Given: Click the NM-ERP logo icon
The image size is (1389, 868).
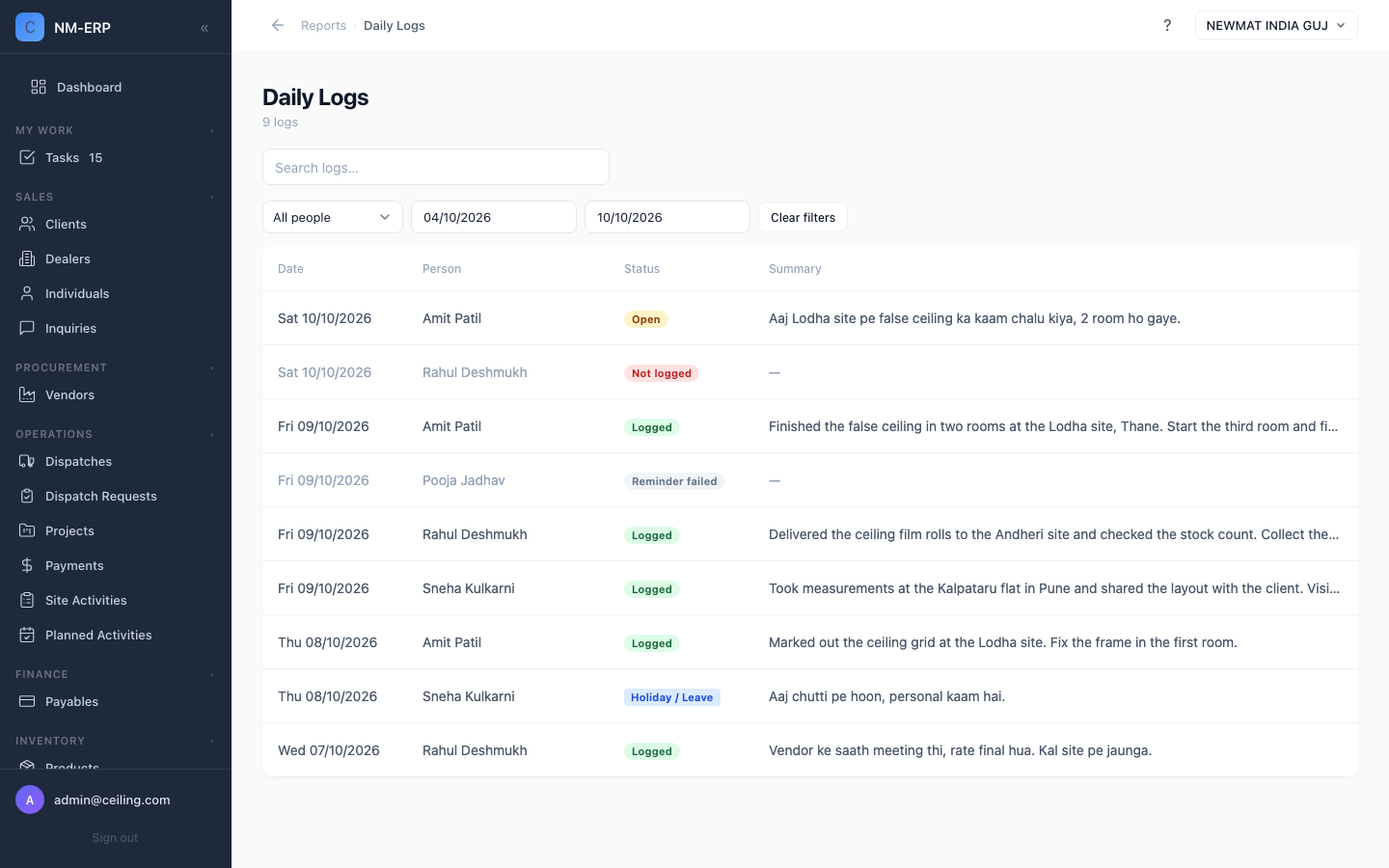Looking at the screenshot, I should coord(30,27).
